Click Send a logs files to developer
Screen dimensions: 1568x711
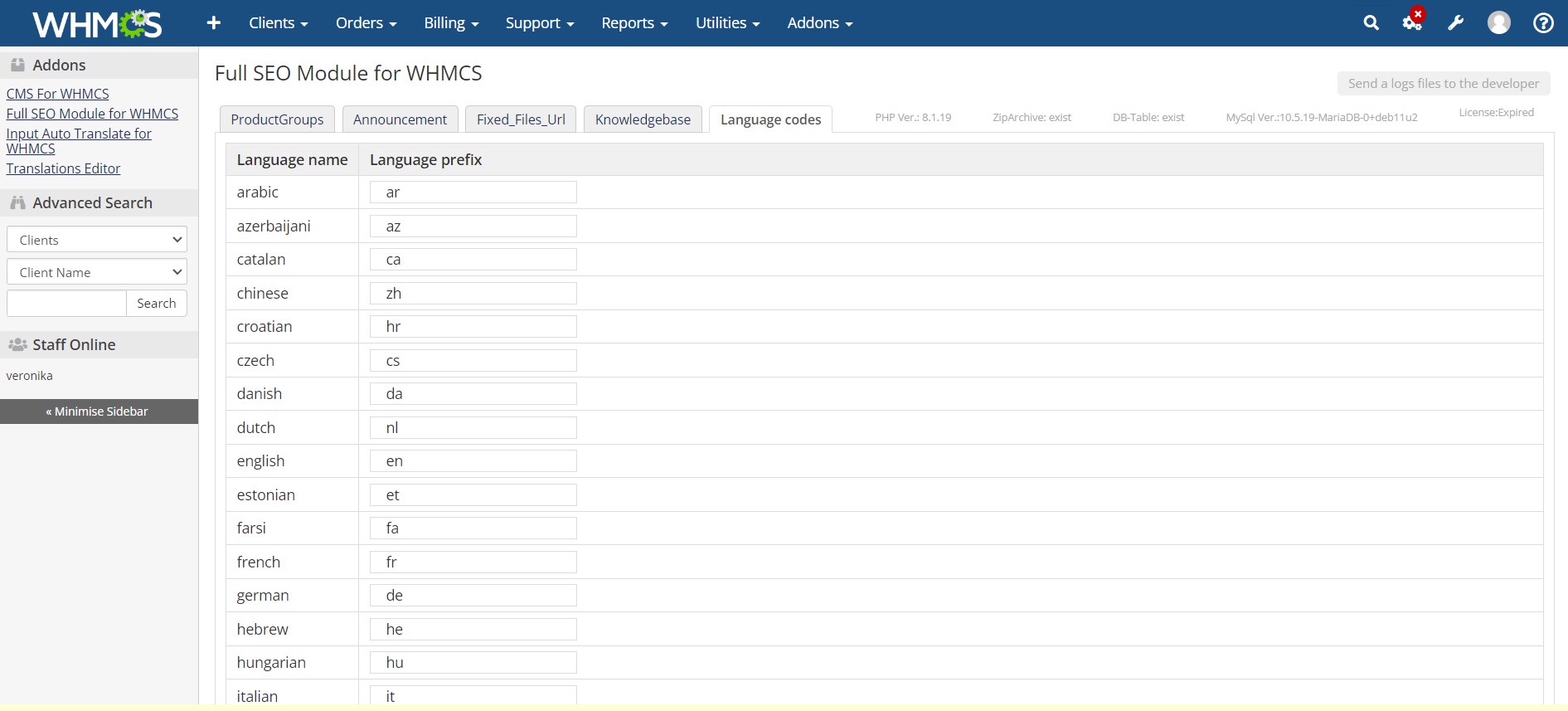coord(1443,83)
